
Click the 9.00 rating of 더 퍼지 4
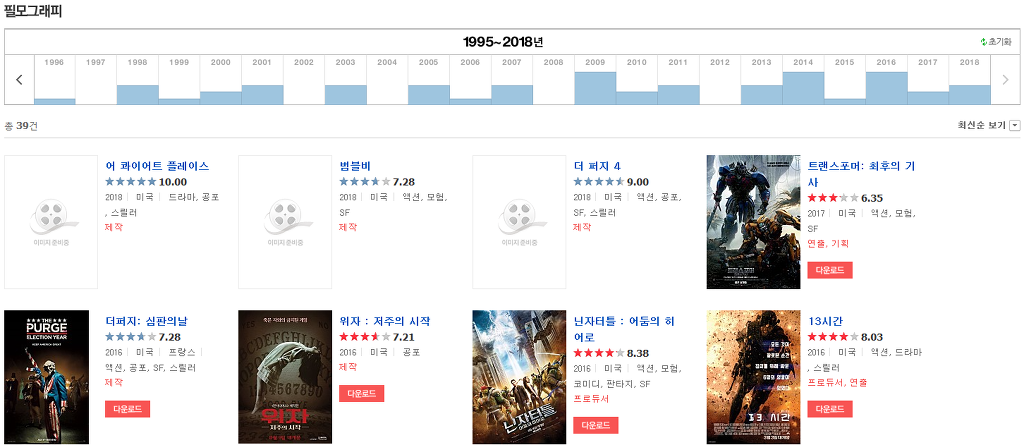coord(611,182)
